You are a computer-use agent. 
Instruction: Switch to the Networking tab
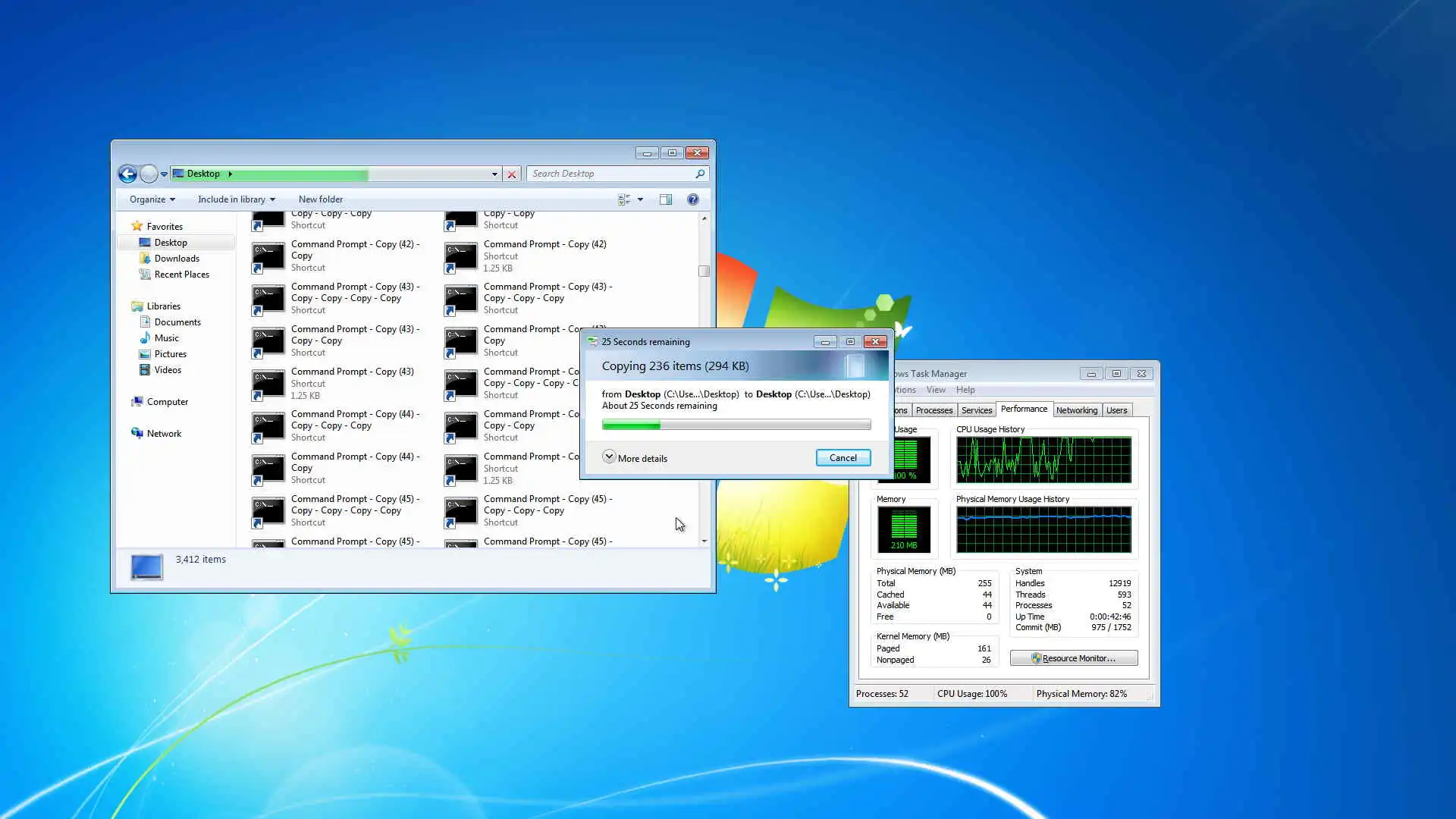1076,410
